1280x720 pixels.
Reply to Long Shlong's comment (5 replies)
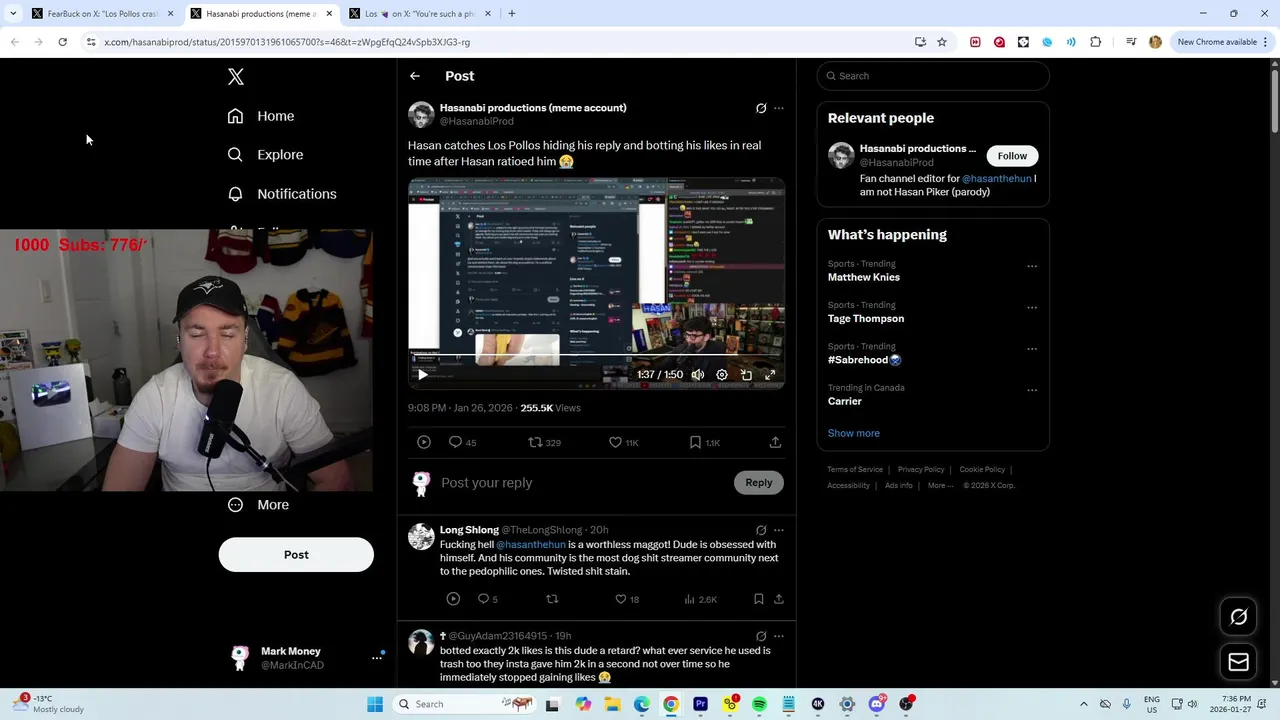487,599
